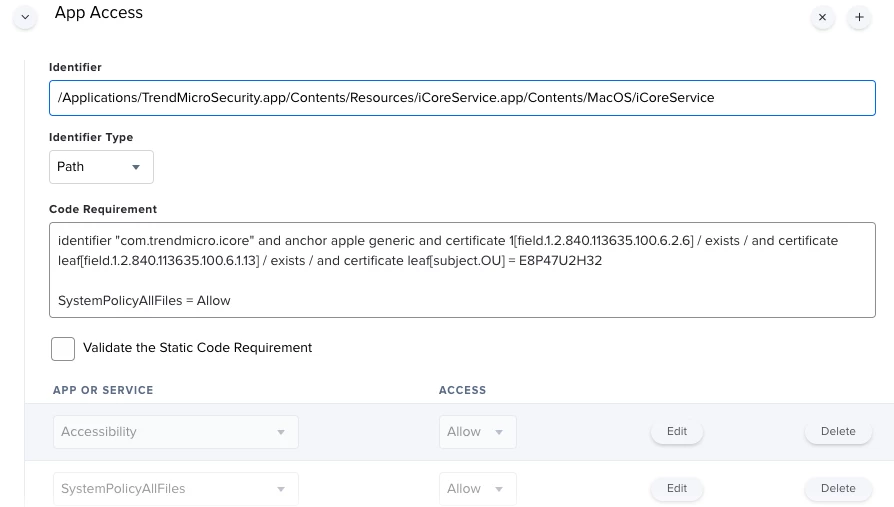Delete the Accessibility row
Screen dimensions: 894x507
pos(838,432)
